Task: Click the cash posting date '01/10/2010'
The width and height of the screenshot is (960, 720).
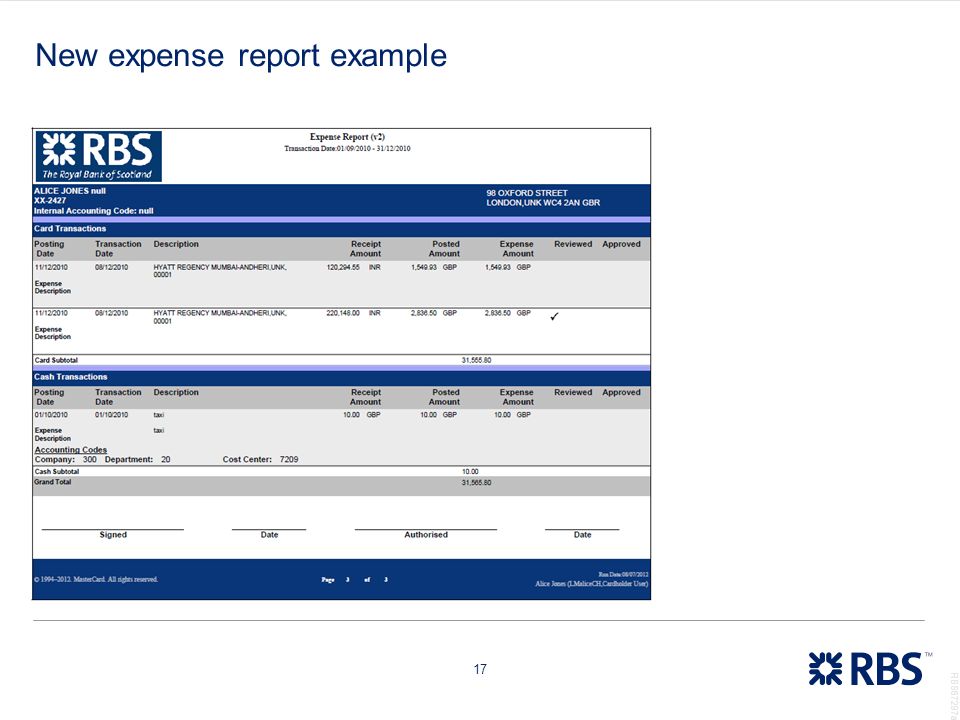Action: [51, 415]
